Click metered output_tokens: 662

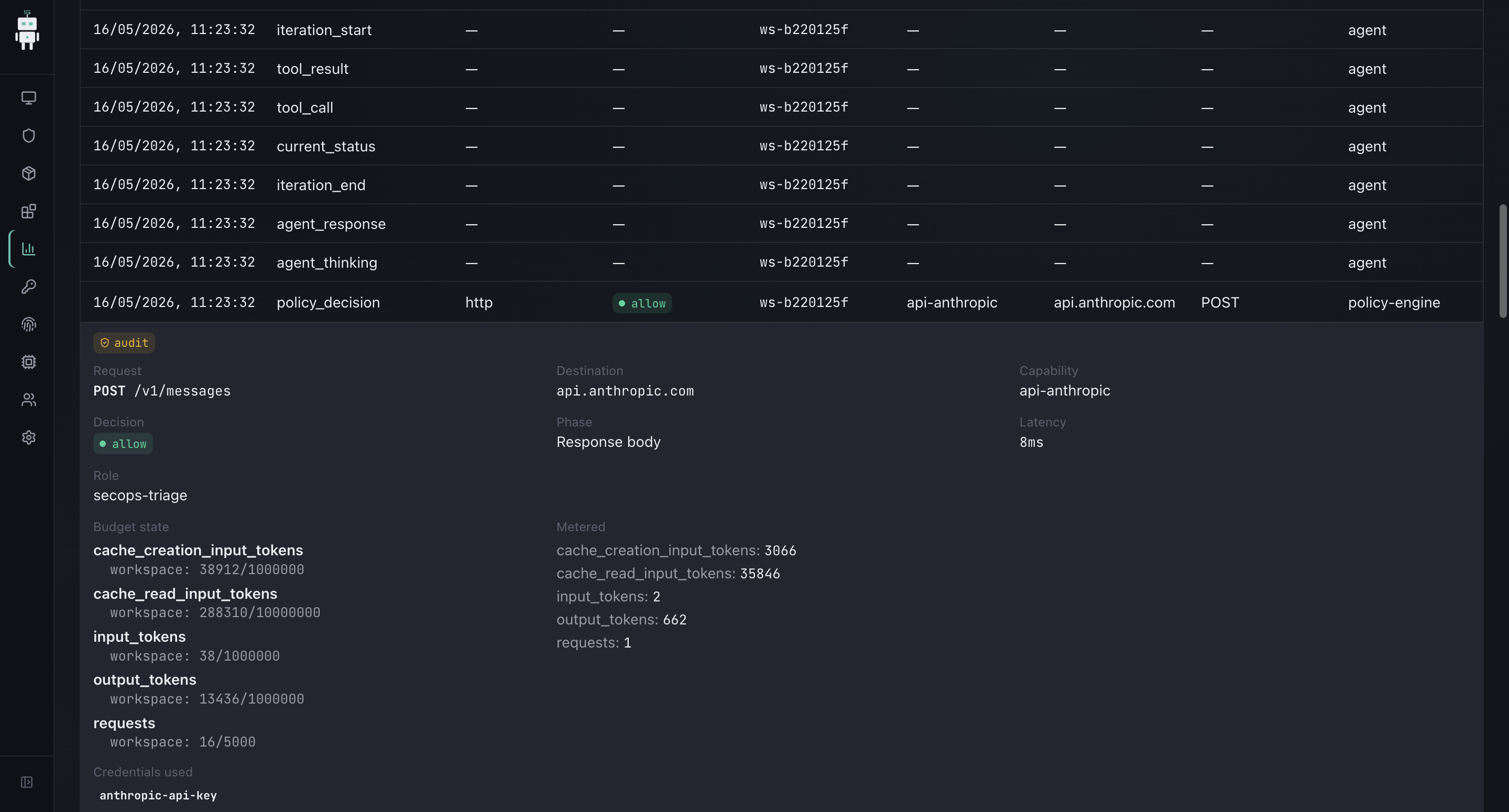point(621,619)
